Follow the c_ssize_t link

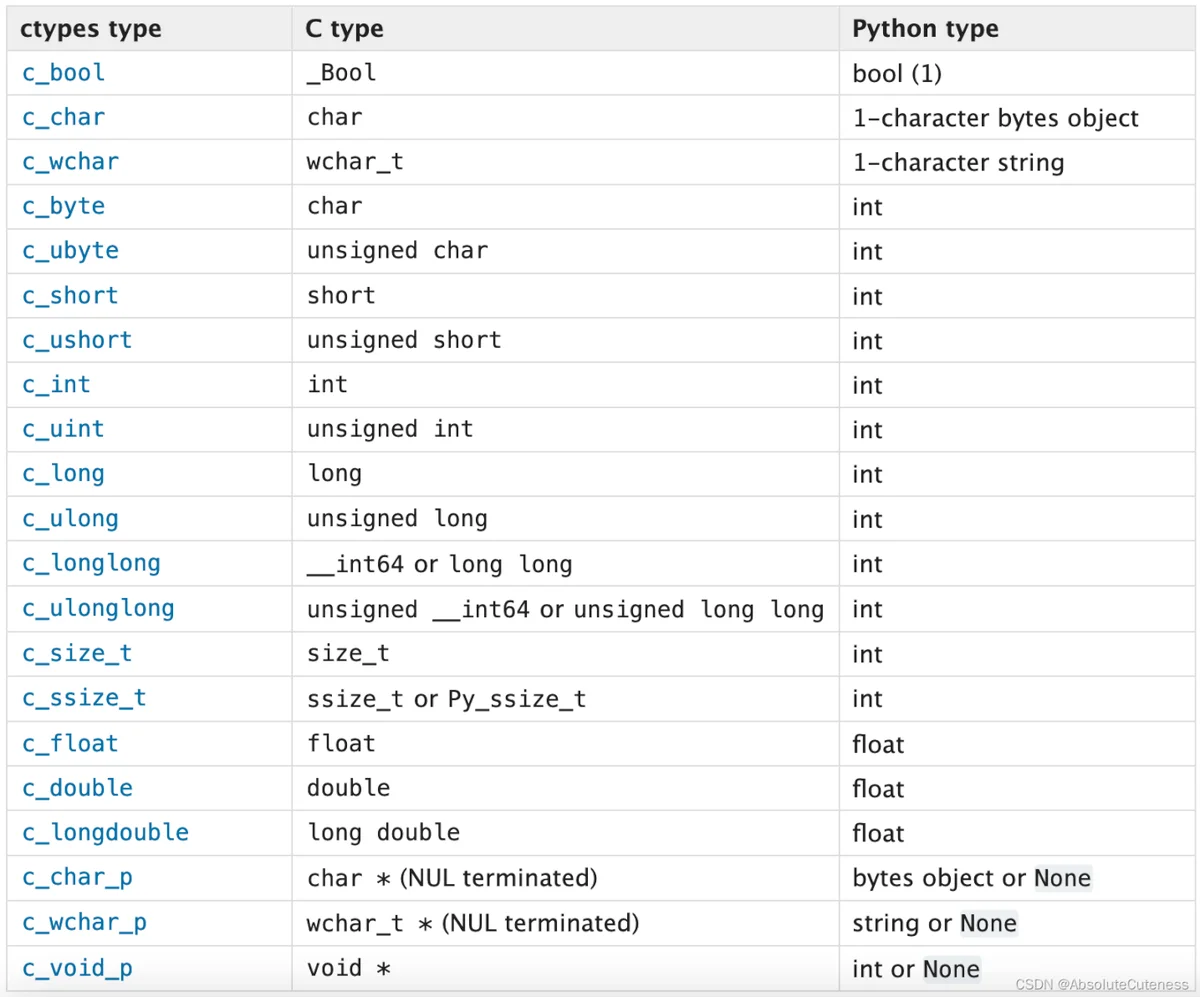[84, 698]
